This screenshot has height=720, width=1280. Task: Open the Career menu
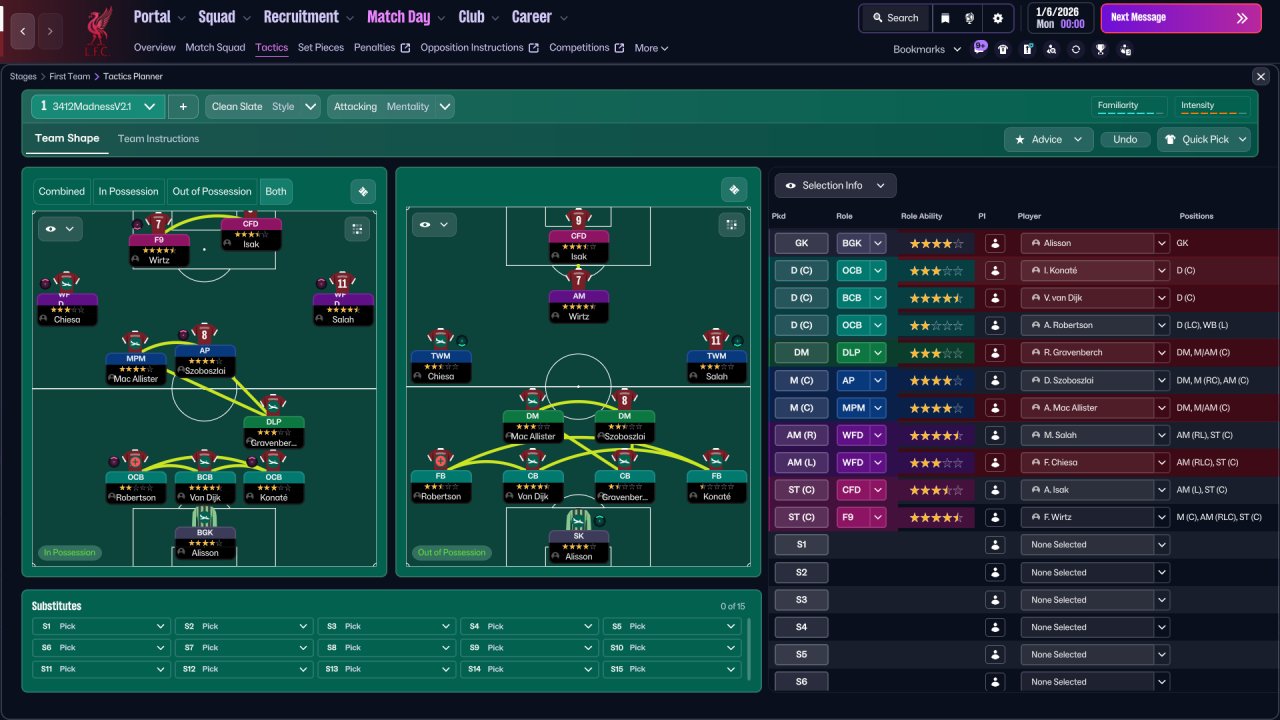pyautogui.click(x=540, y=17)
